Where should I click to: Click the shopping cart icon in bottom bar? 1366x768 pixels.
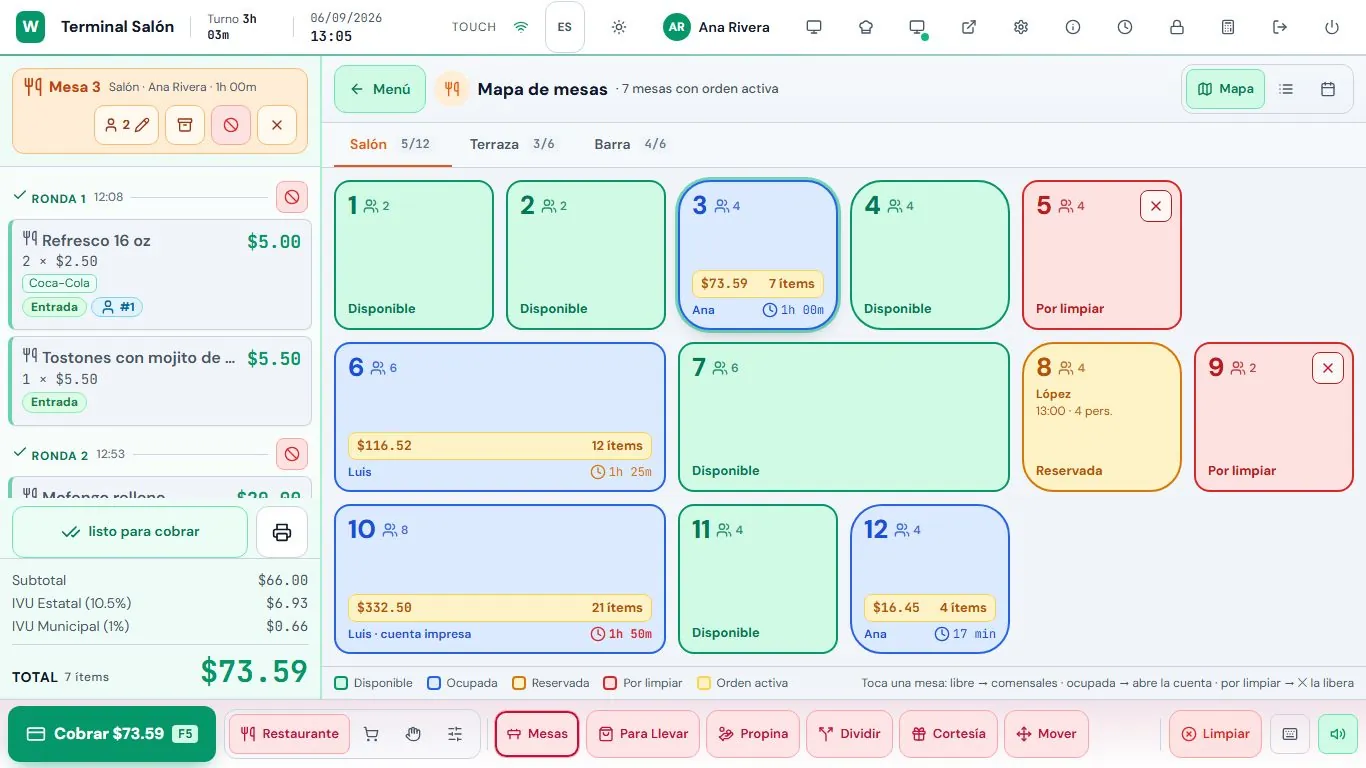[x=372, y=734]
